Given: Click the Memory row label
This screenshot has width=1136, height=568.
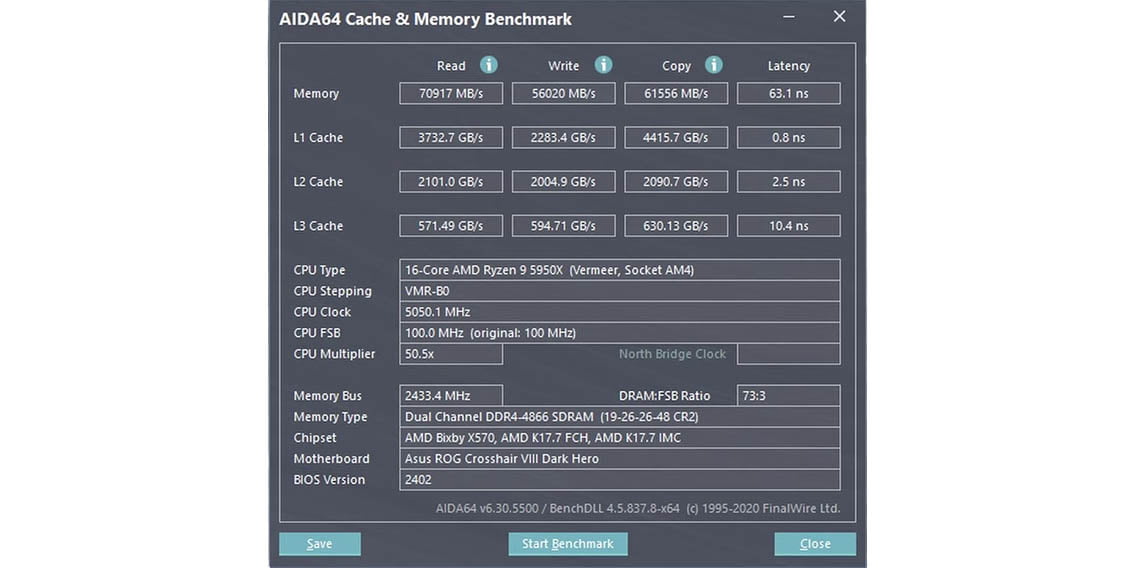Looking at the screenshot, I should [316, 93].
